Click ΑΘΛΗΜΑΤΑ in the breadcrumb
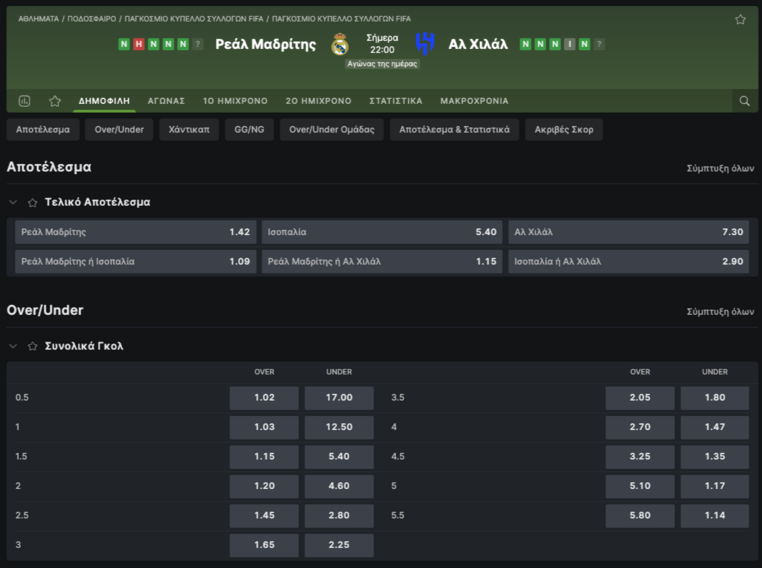The image size is (762, 568). (x=38, y=19)
